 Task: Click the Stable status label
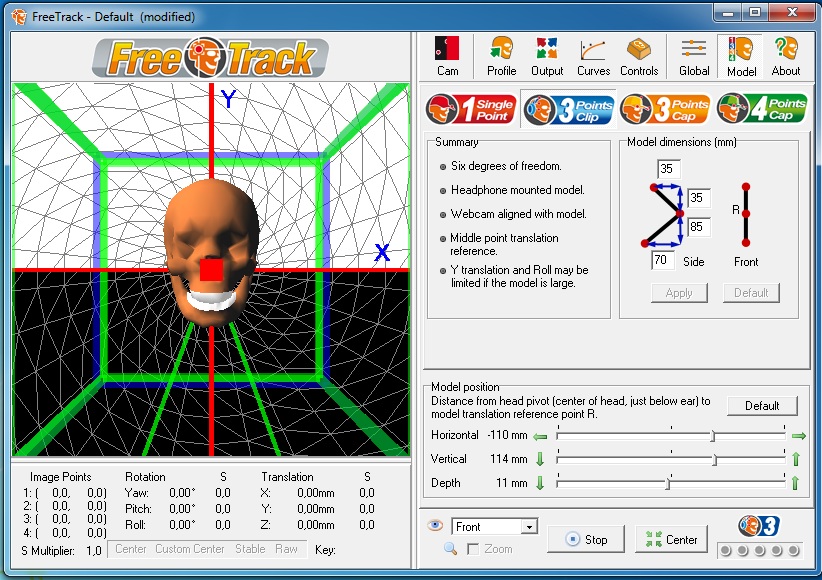(250, 549)
